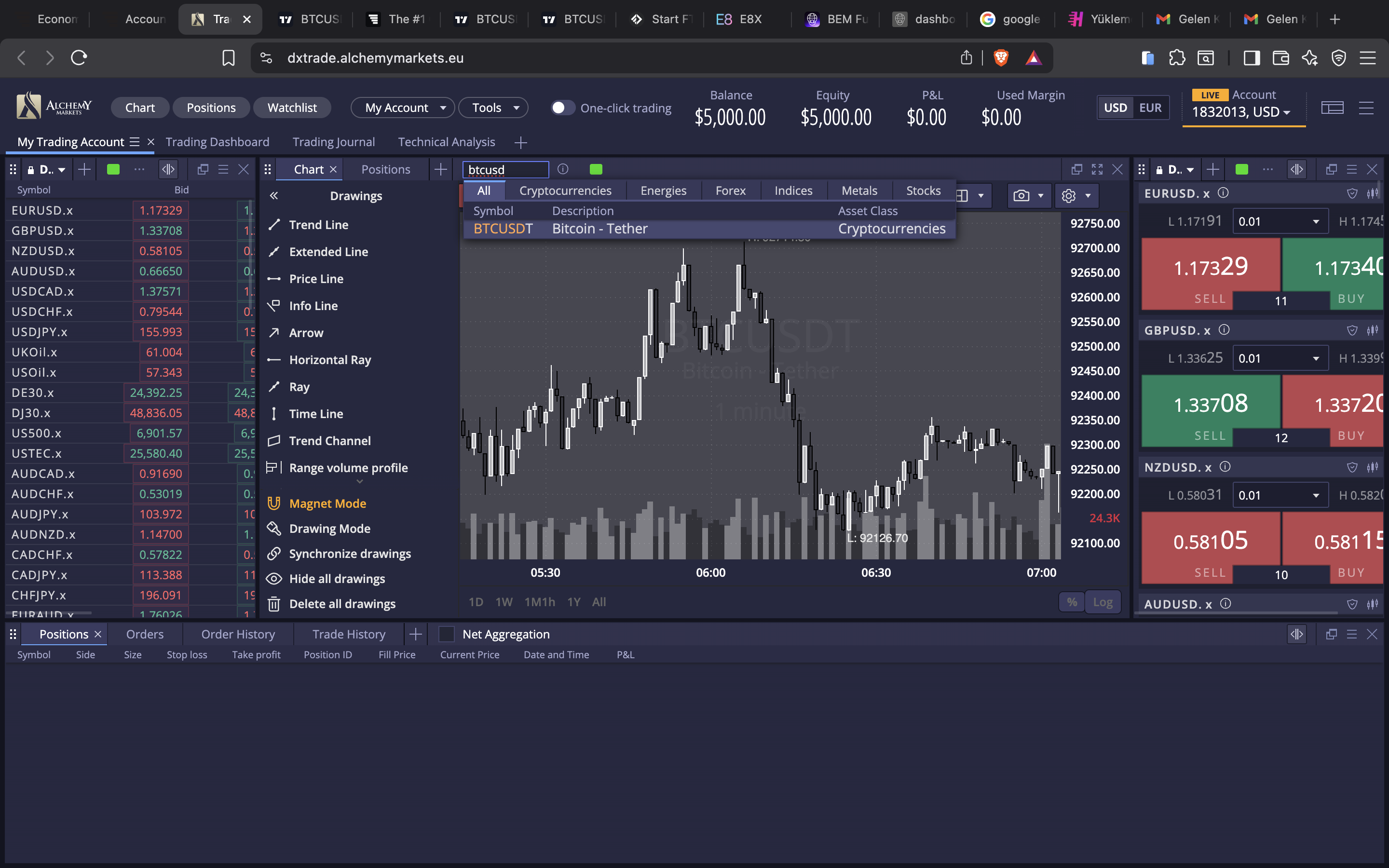
Task: Open chart snapshot camera tool
Action: 1021,196
